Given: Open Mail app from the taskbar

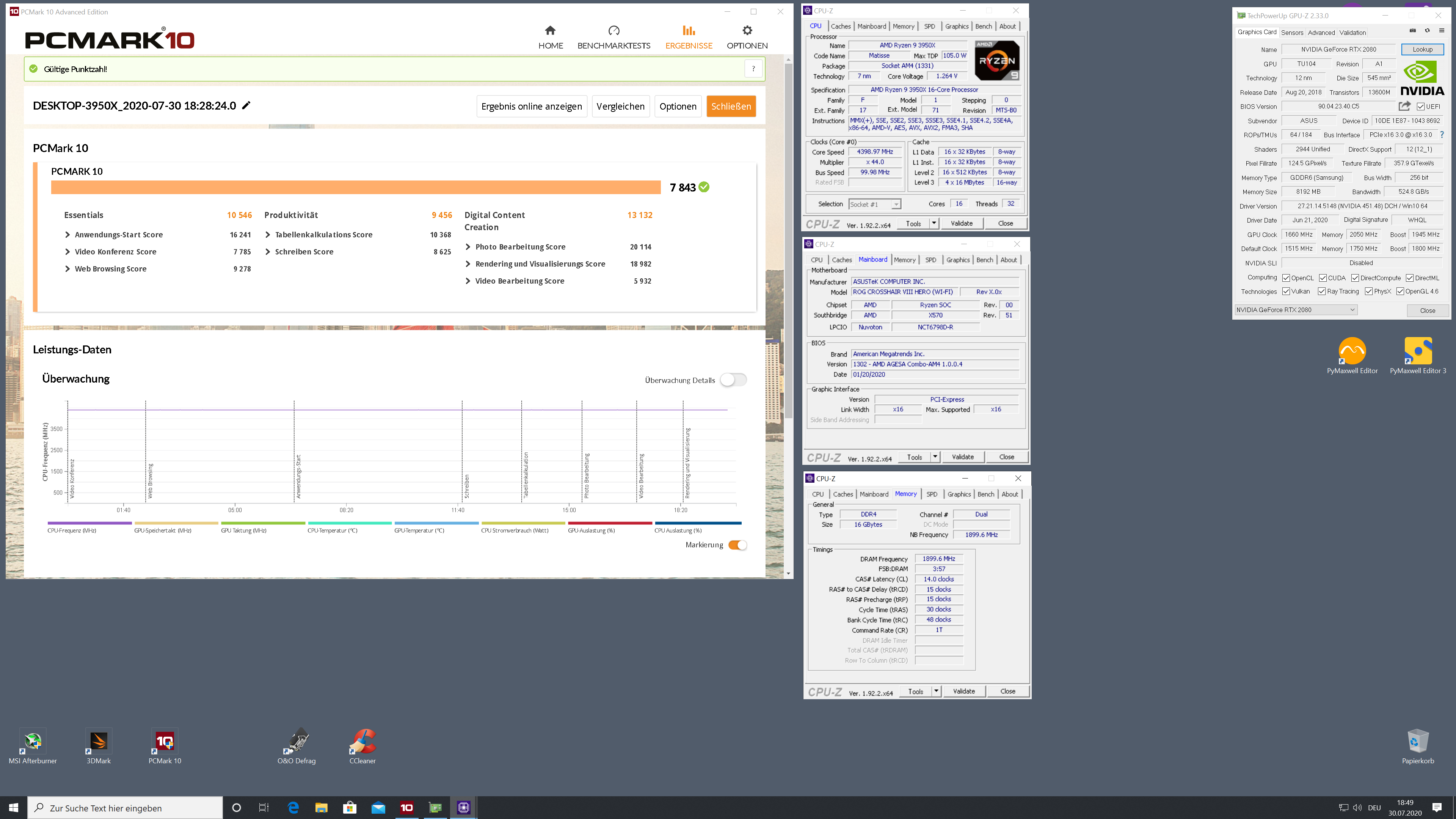Looking at the screenshot, I should coord(378,808).
